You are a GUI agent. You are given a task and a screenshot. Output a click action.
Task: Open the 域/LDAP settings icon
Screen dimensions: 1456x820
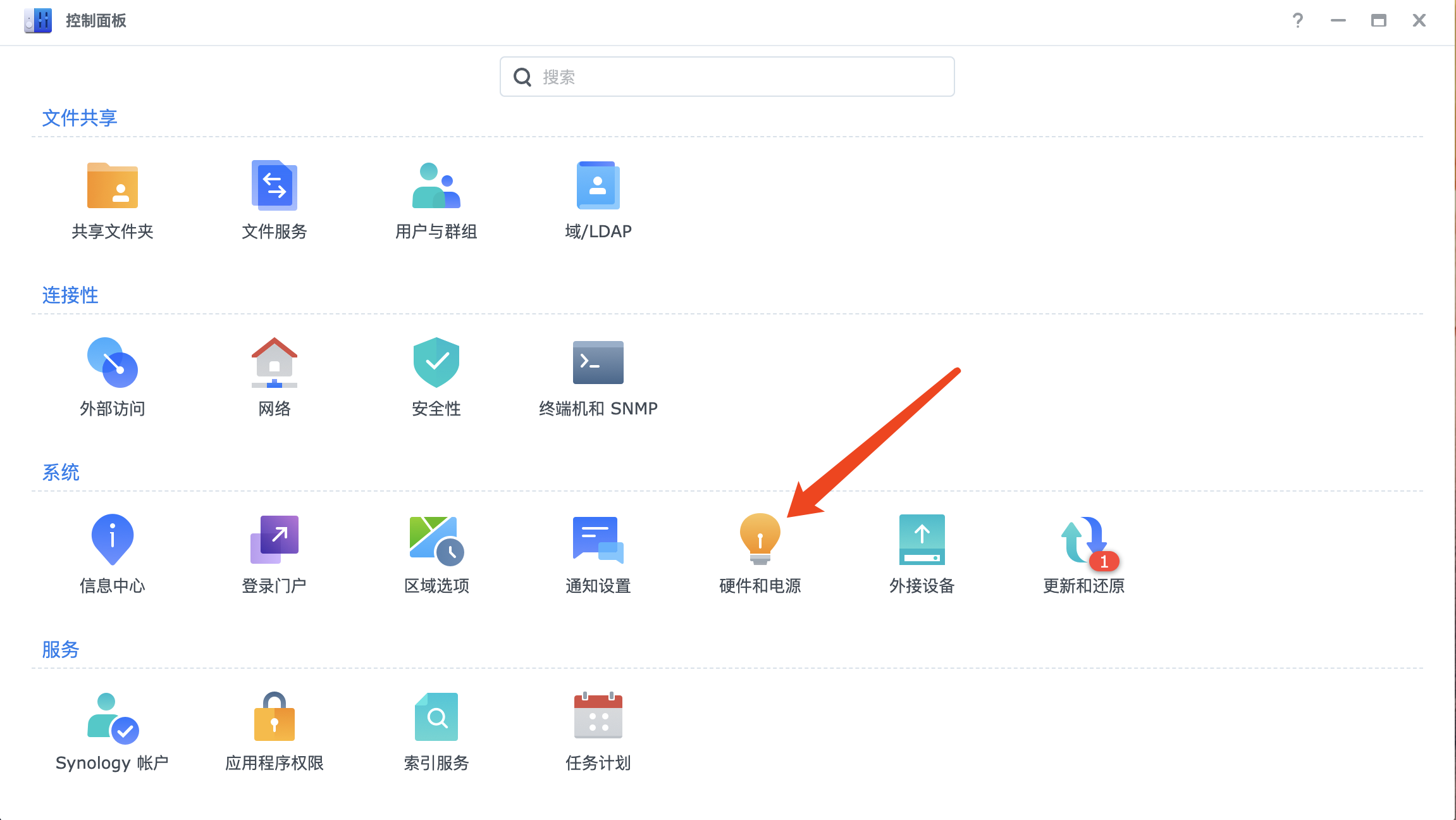click(598, 186)
